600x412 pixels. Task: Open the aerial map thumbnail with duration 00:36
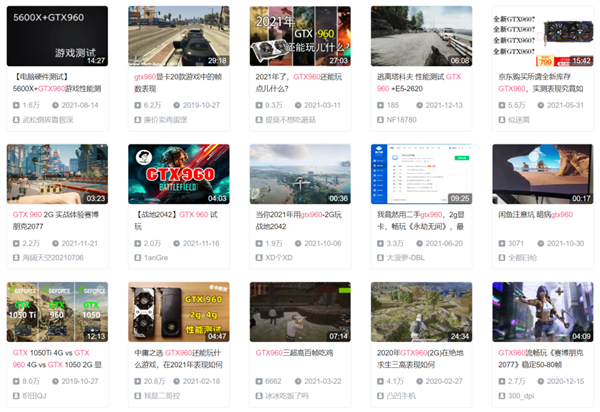tap(300, 174)
